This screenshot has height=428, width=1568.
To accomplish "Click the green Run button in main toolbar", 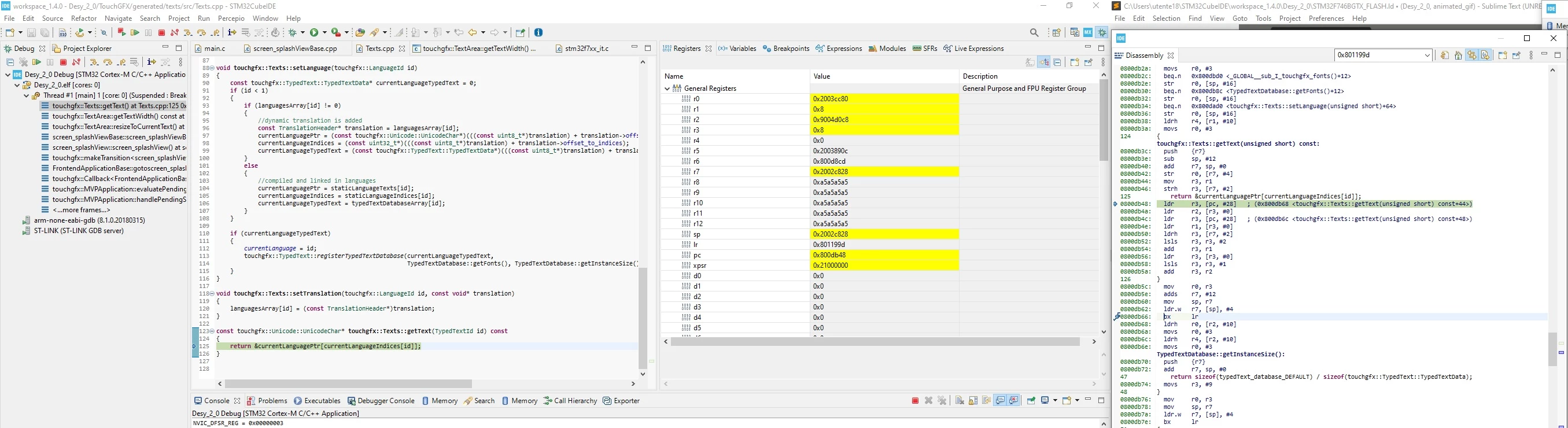I will 315,33.
